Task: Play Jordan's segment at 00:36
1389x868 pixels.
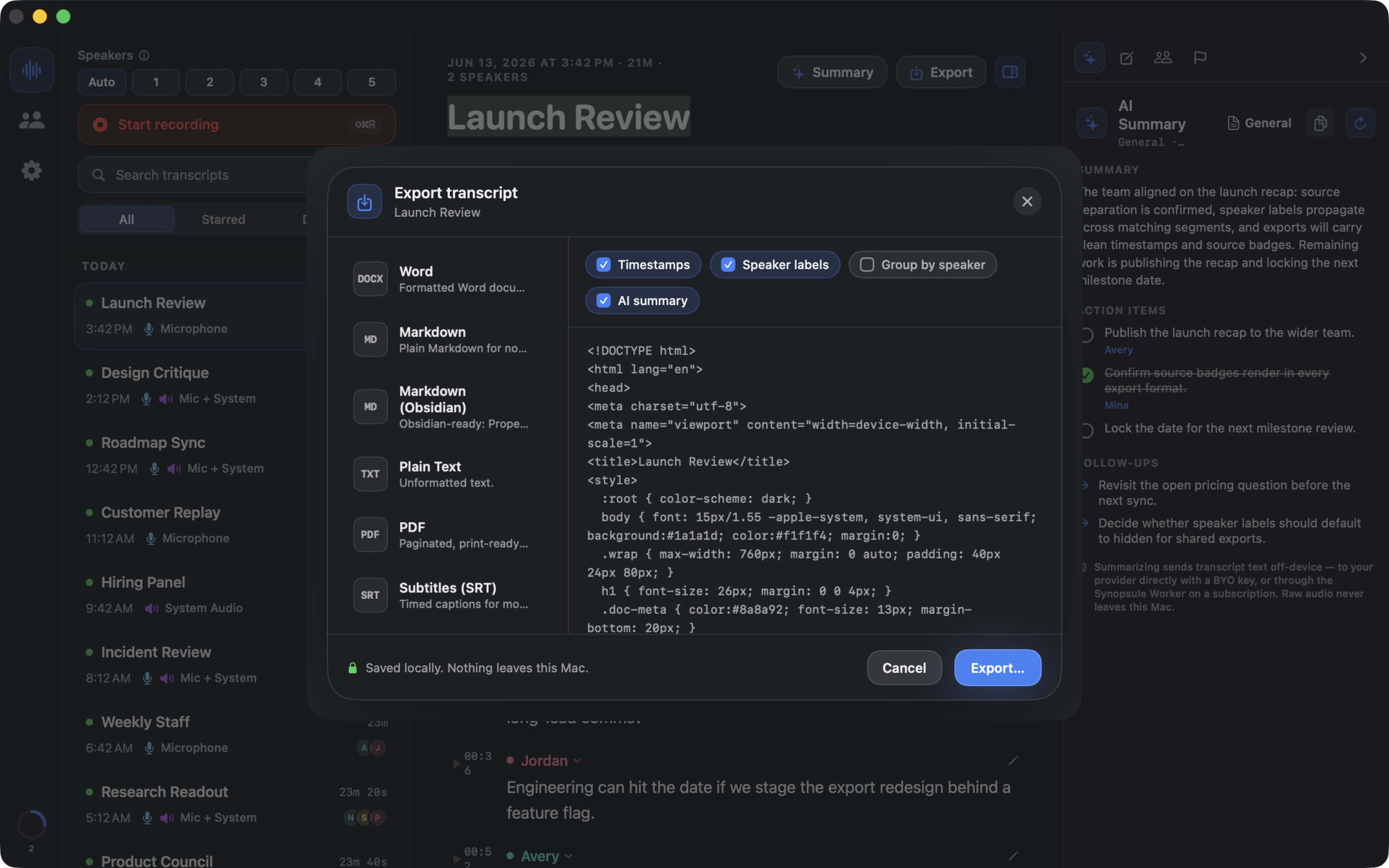Action: point(457,763)
